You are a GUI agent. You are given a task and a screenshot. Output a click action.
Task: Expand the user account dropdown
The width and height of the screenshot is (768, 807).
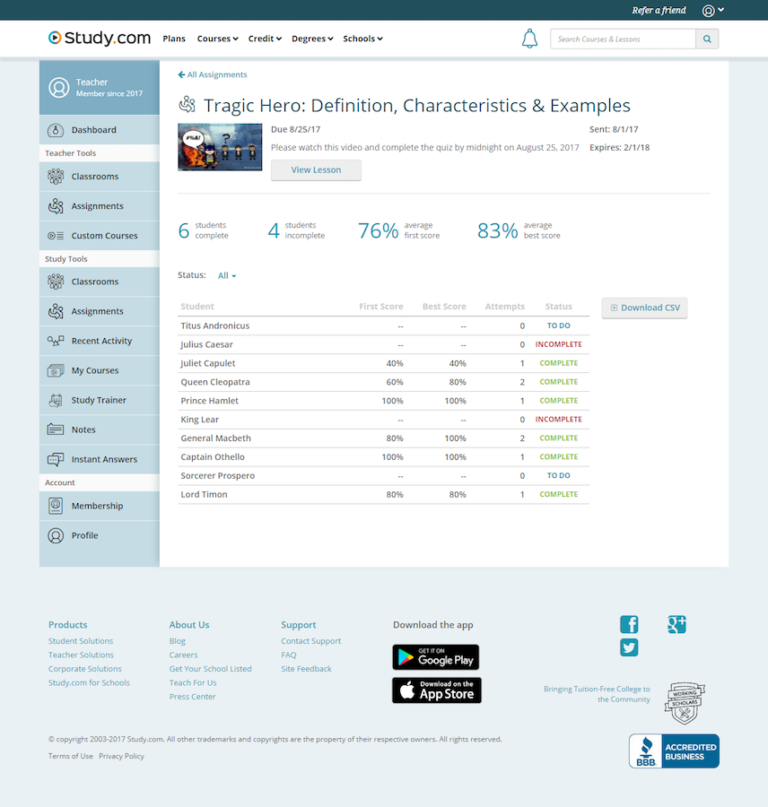712,10
